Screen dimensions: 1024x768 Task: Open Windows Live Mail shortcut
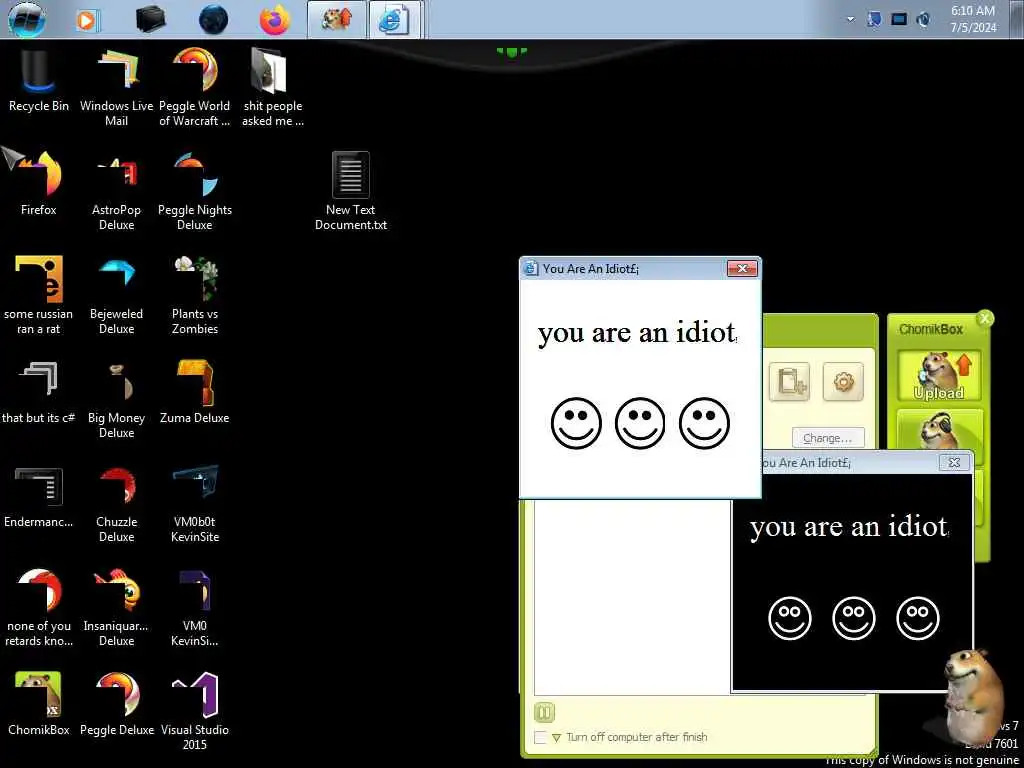[116, 87]
